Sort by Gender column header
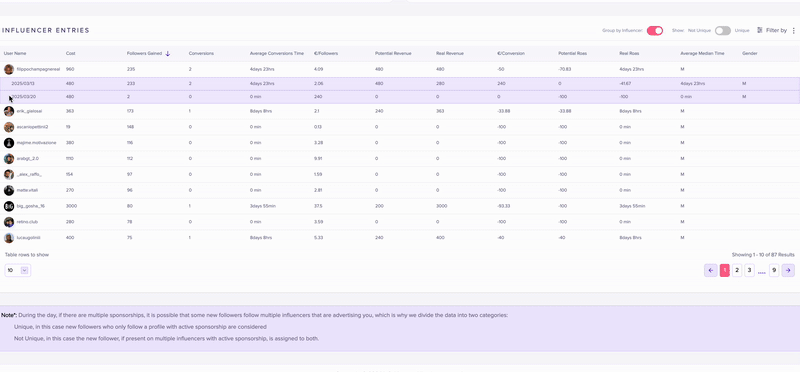800x372 pixels. (749, 54)
